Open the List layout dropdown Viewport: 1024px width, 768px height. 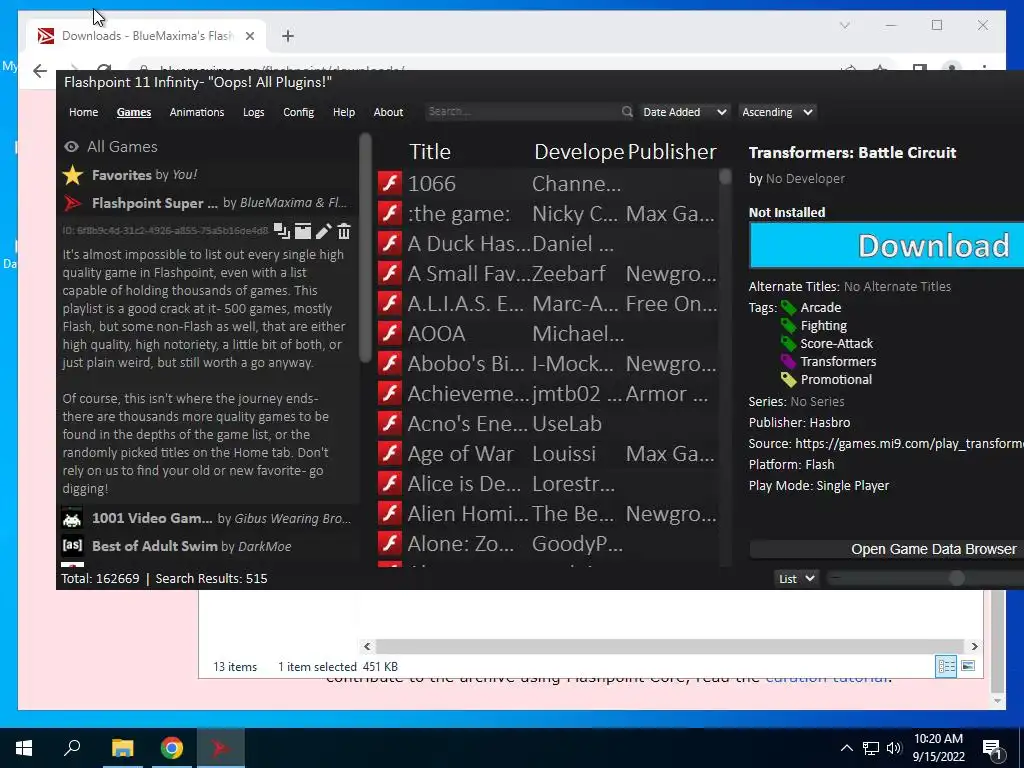pyautogui.click(x=795, y=579)
